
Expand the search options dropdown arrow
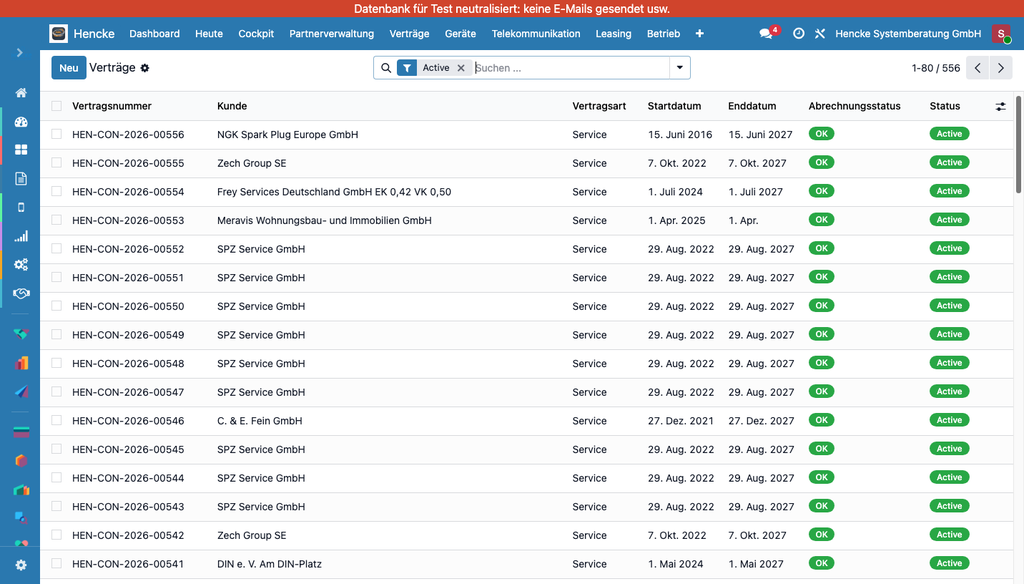tap(680, 68)
